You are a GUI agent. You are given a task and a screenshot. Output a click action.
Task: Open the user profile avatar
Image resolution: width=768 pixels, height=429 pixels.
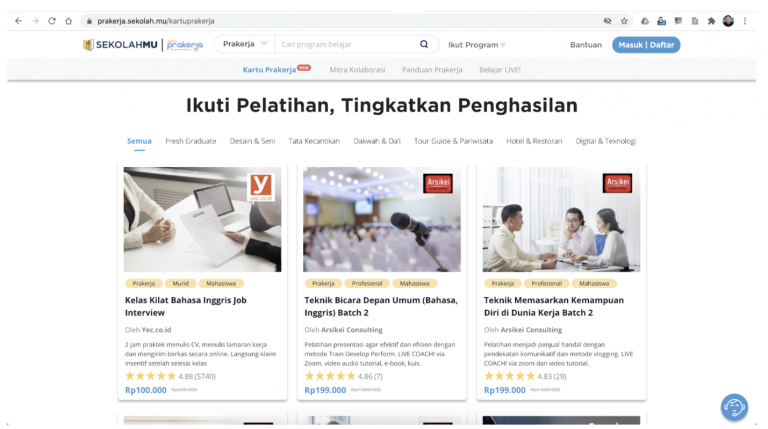[x=728, y=21]
